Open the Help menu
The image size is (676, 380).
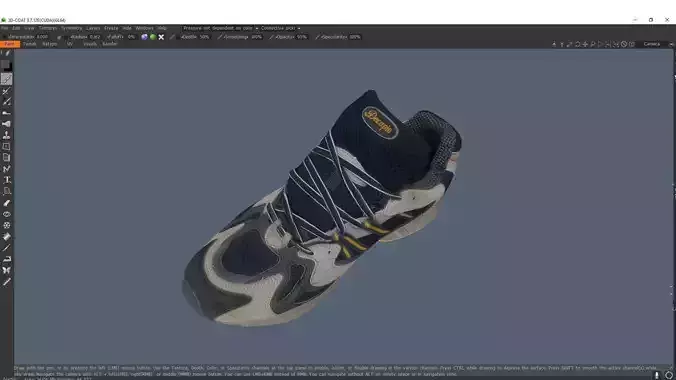(x=162, y=28)
